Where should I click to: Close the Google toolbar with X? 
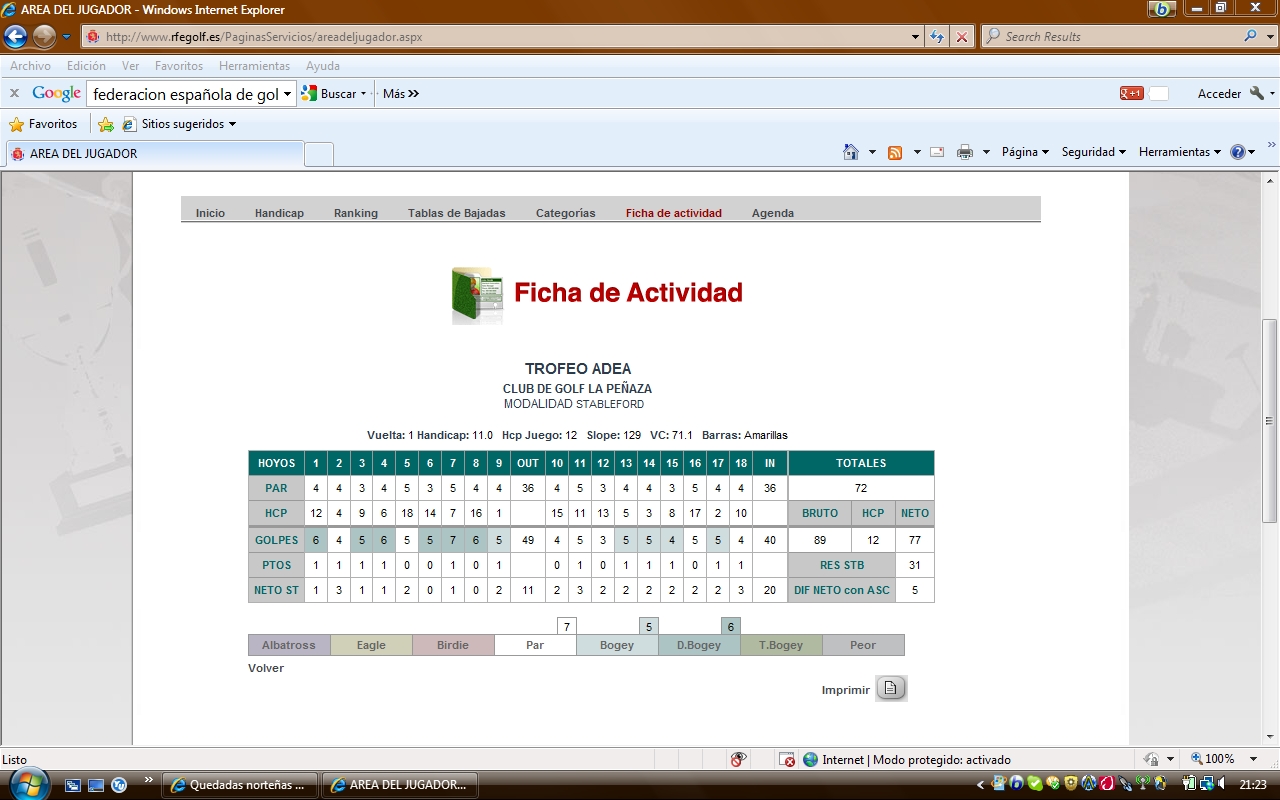[14, 93]
